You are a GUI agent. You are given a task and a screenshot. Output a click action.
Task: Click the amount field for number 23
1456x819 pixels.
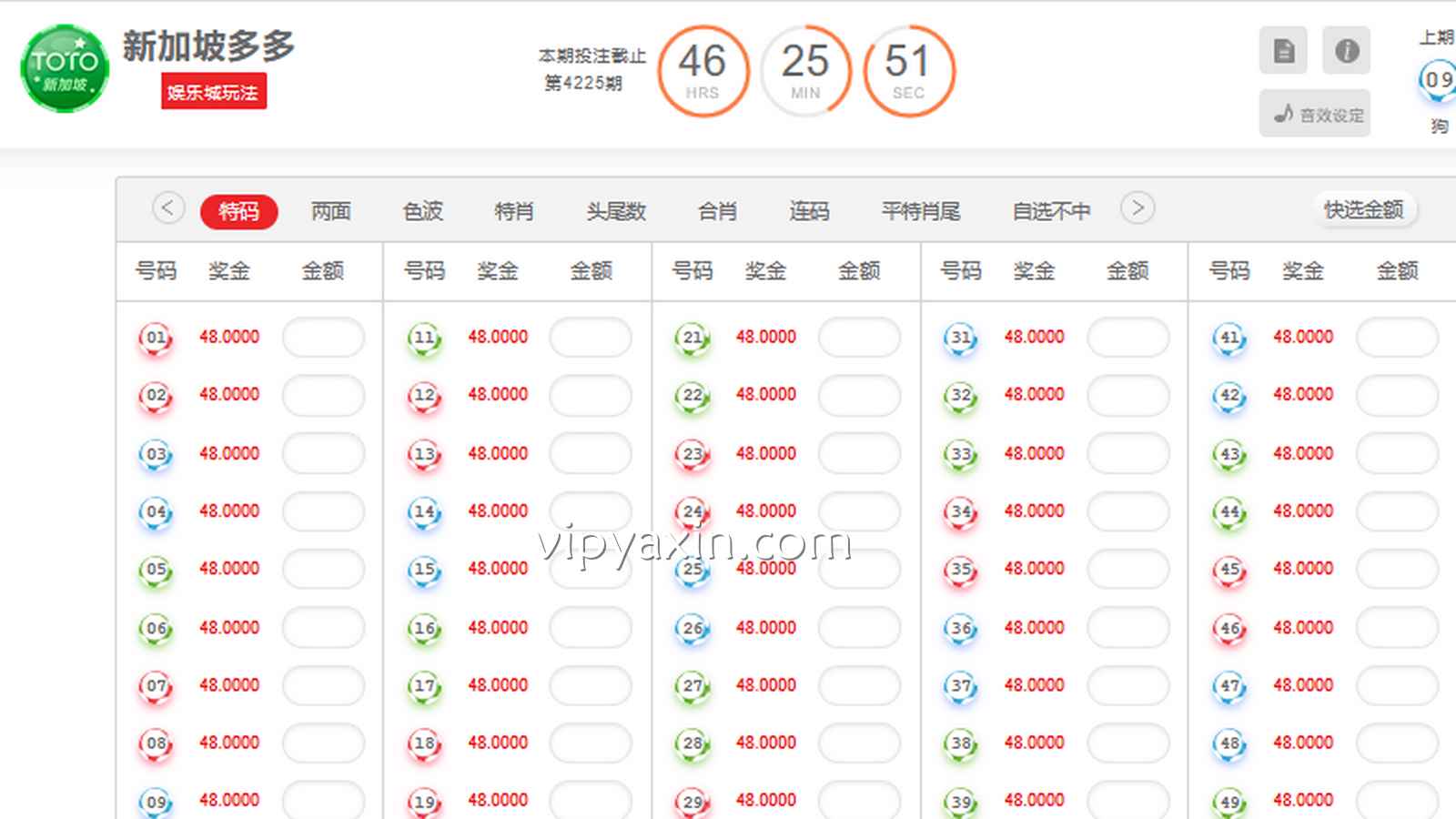click(x=859, y=453)
